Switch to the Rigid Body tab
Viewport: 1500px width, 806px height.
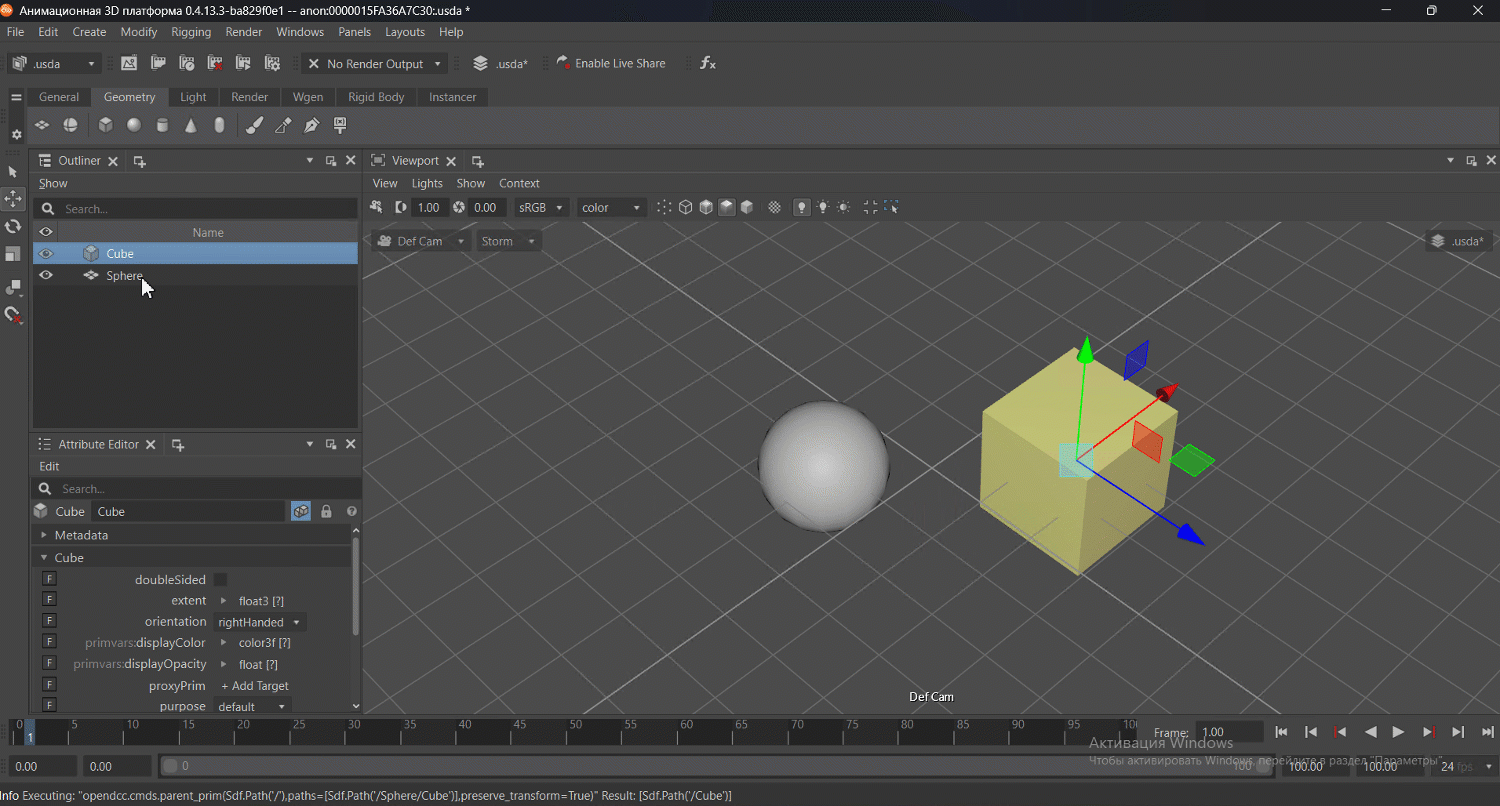[376, 97]
